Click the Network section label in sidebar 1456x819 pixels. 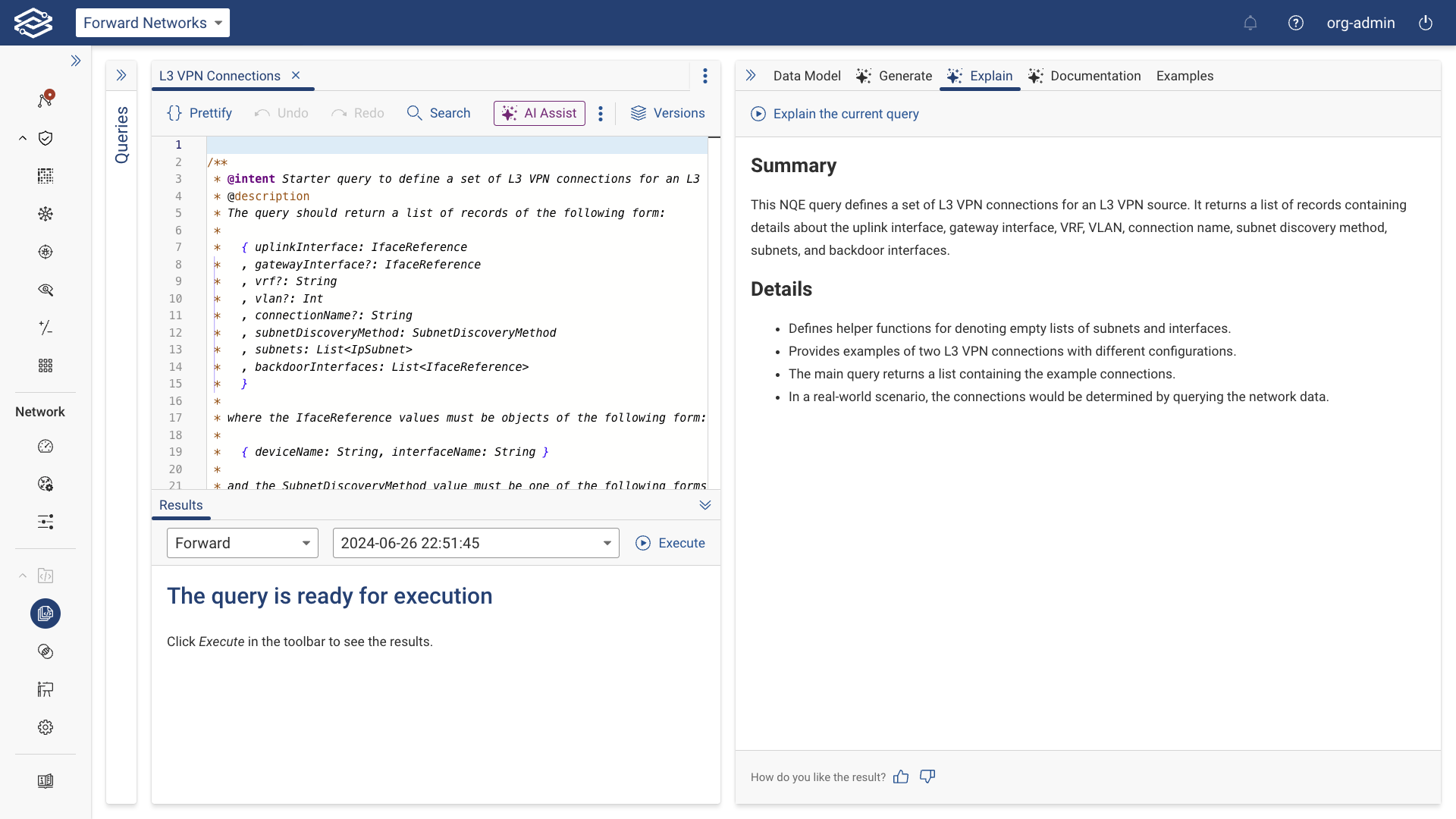[40, 412]
